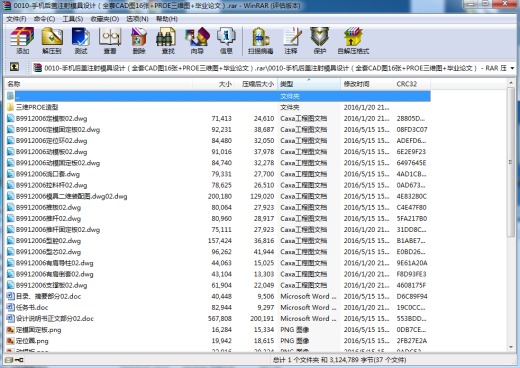Click the vertical scrollbar thumb
Image resolution: width=520 pixels, height=368 pixels.
pos(511,162)
